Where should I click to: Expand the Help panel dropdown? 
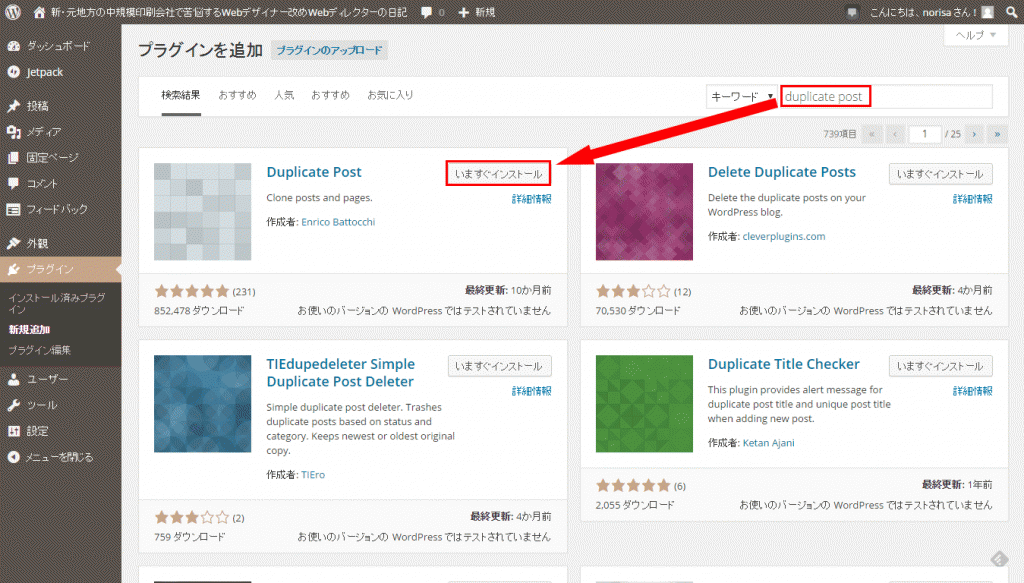pyautogui.click(x=975, y=35)
